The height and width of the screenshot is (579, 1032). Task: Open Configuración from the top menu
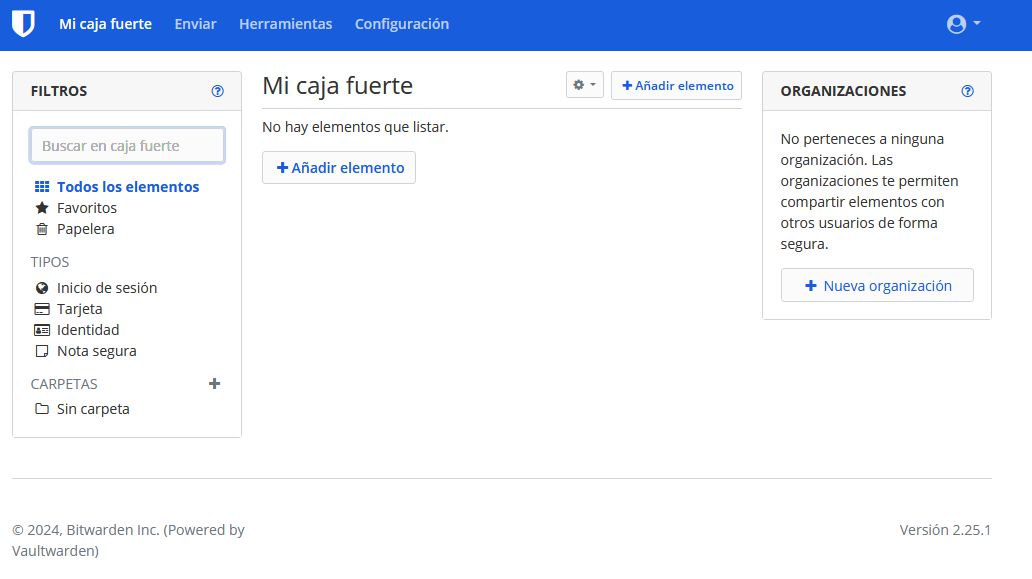click(x=402, y=24)
